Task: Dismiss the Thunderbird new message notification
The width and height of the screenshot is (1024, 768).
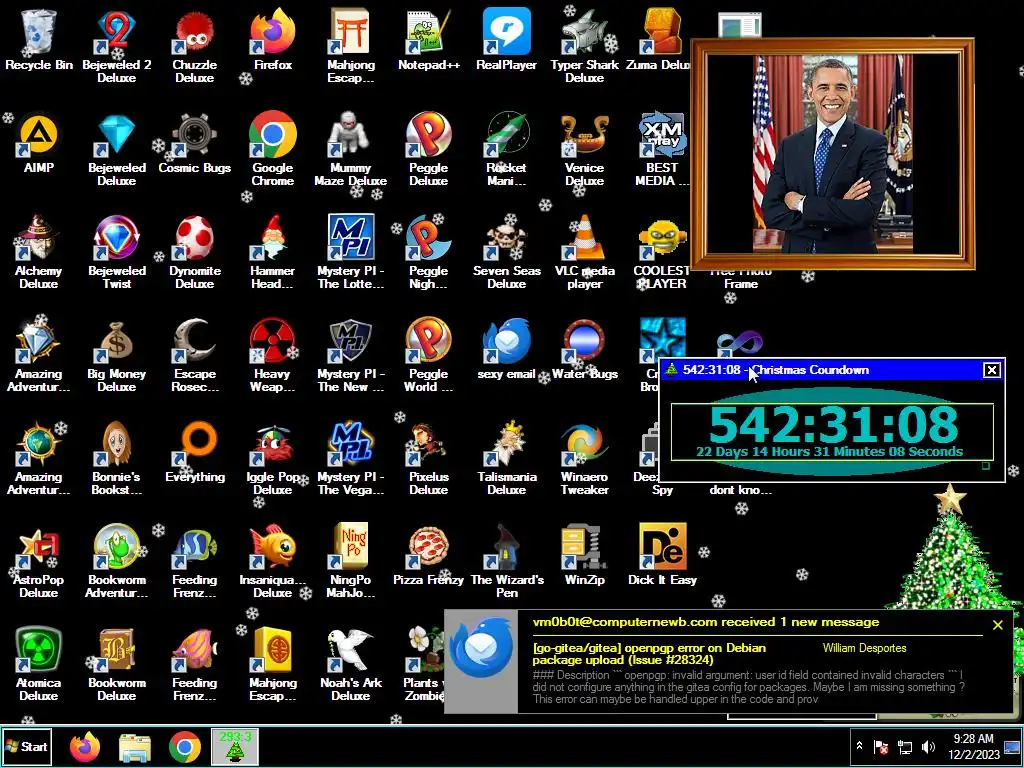Action: click(x=997, y=625)
